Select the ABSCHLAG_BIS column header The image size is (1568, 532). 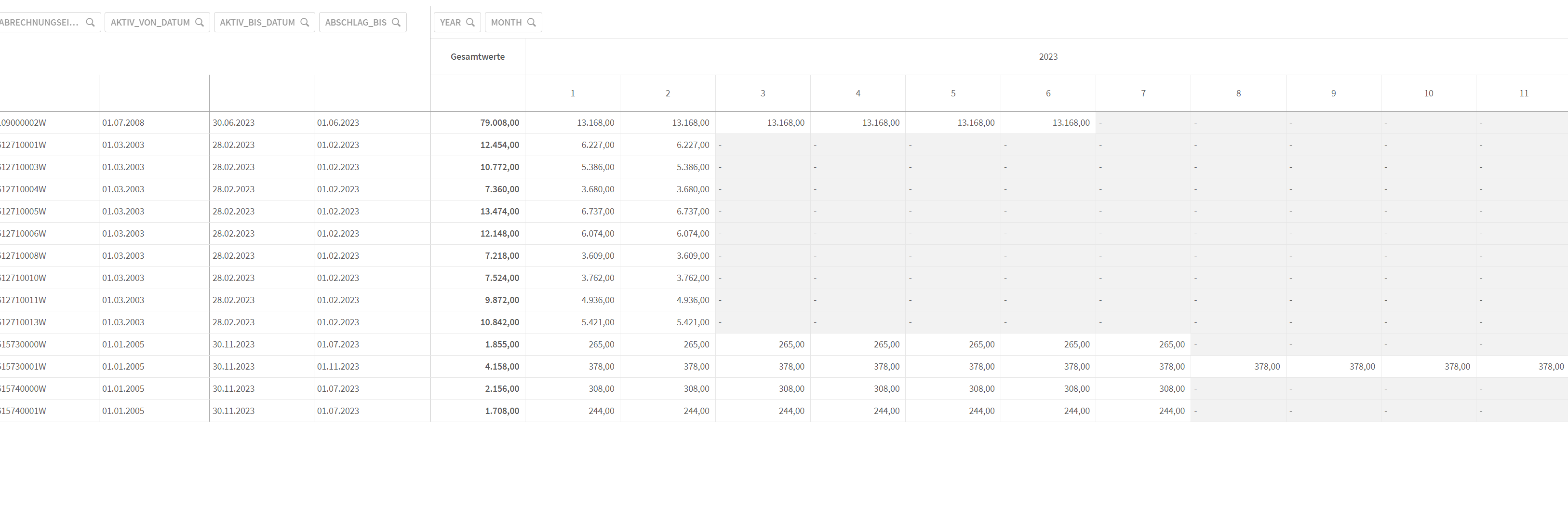[355, 23]
